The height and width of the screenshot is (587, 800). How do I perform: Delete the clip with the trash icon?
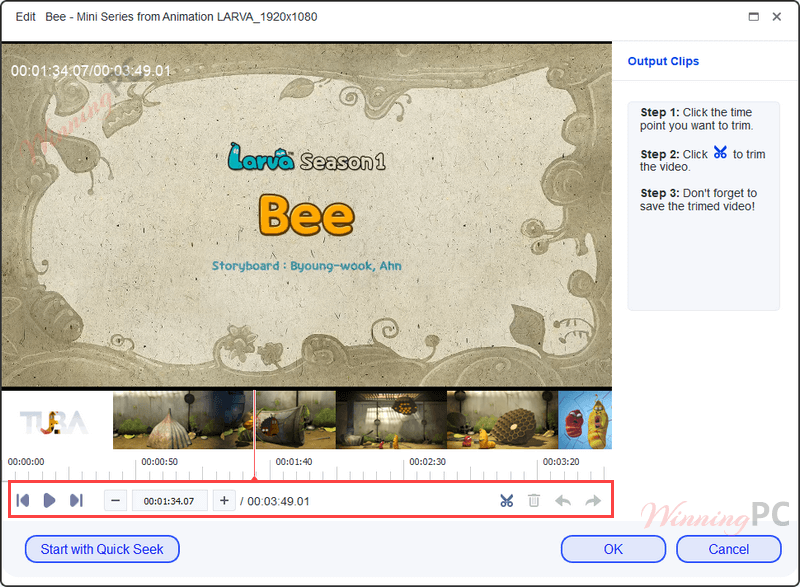click(x=534, y=501)
